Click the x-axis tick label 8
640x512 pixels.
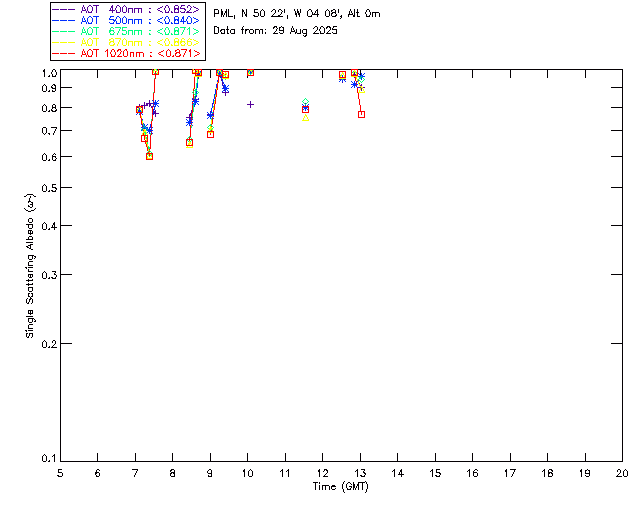tap(173, 473)
